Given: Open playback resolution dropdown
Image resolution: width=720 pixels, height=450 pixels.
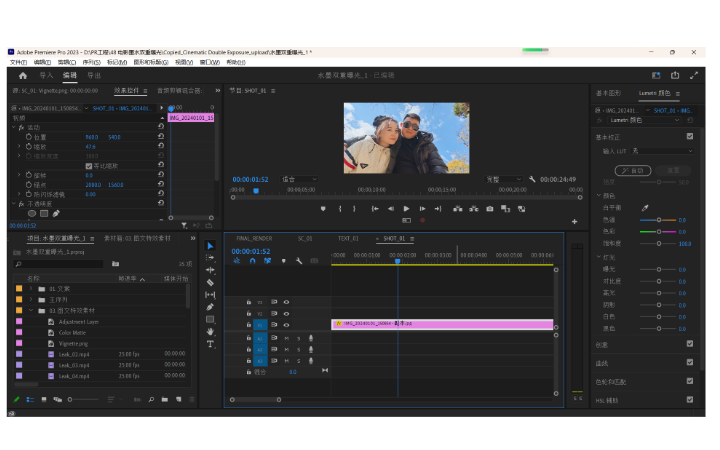Looking at the screenshot, I should [504, 179].
